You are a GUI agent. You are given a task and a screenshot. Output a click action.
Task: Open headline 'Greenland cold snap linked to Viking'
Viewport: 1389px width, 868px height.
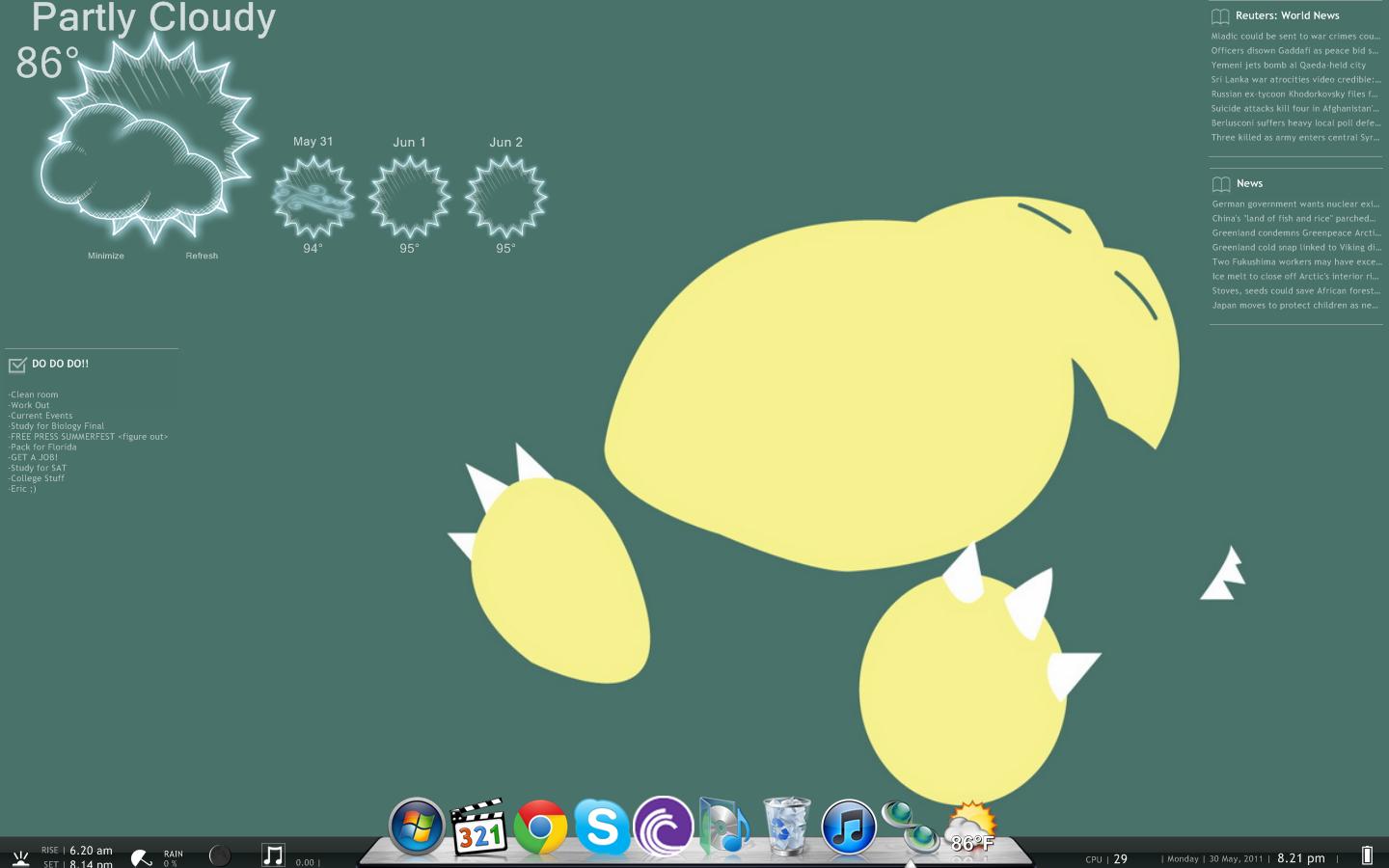[1296, 248]
